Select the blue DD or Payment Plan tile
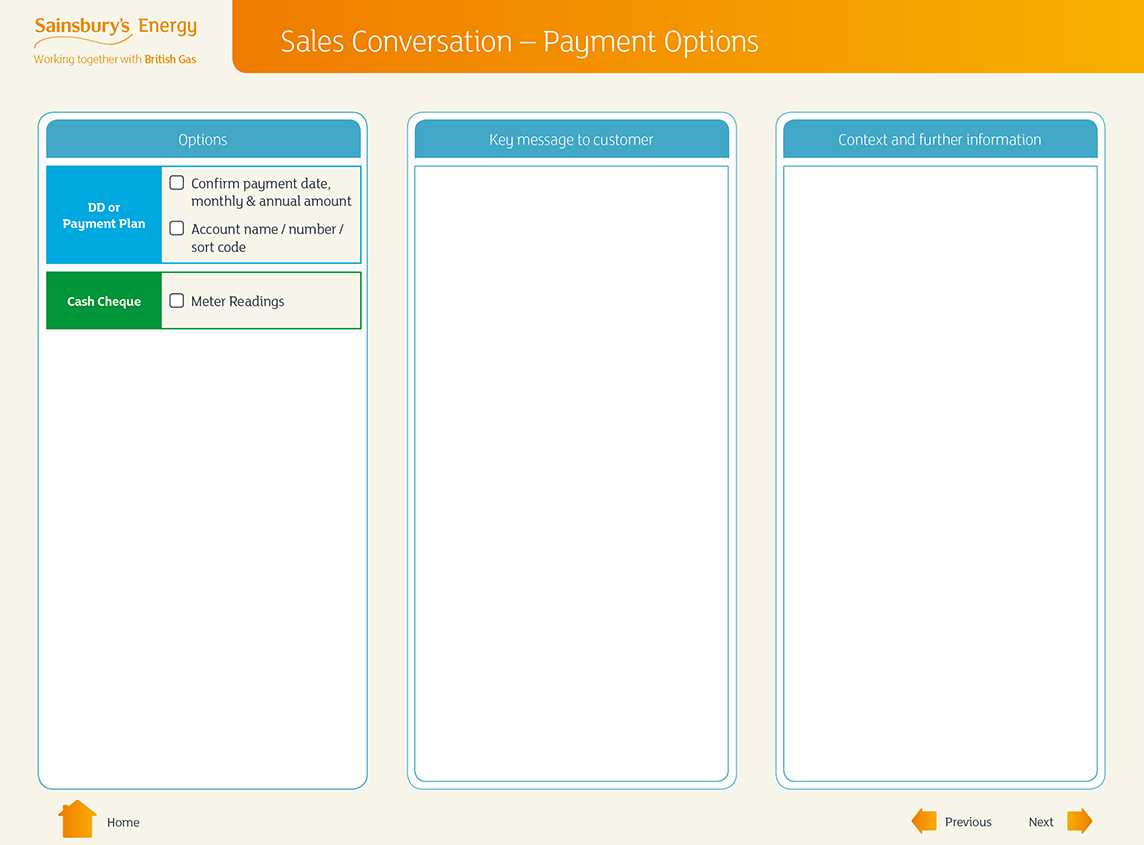 (104, 216)
